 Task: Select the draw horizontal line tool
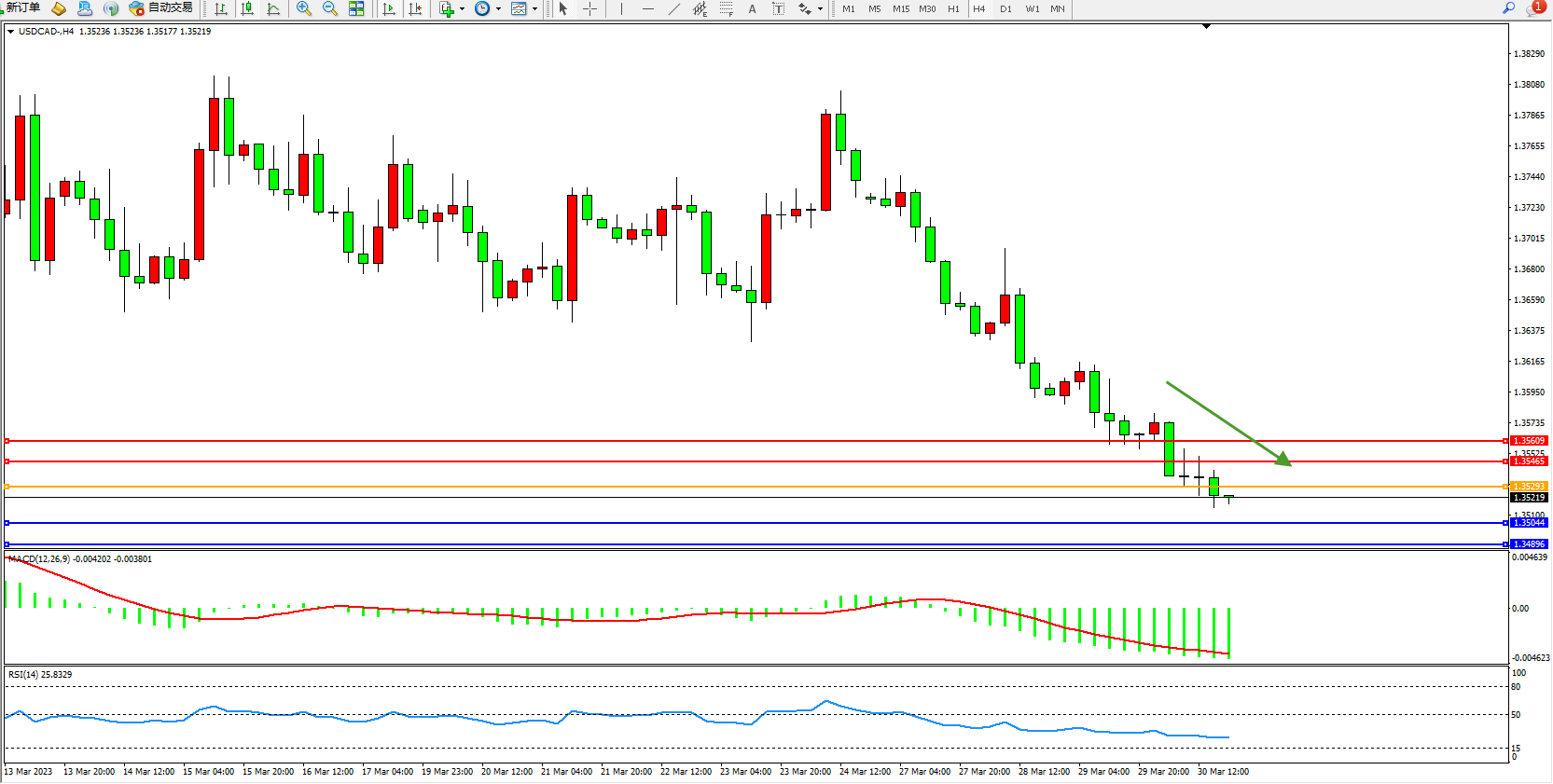[x=648, y=8]
